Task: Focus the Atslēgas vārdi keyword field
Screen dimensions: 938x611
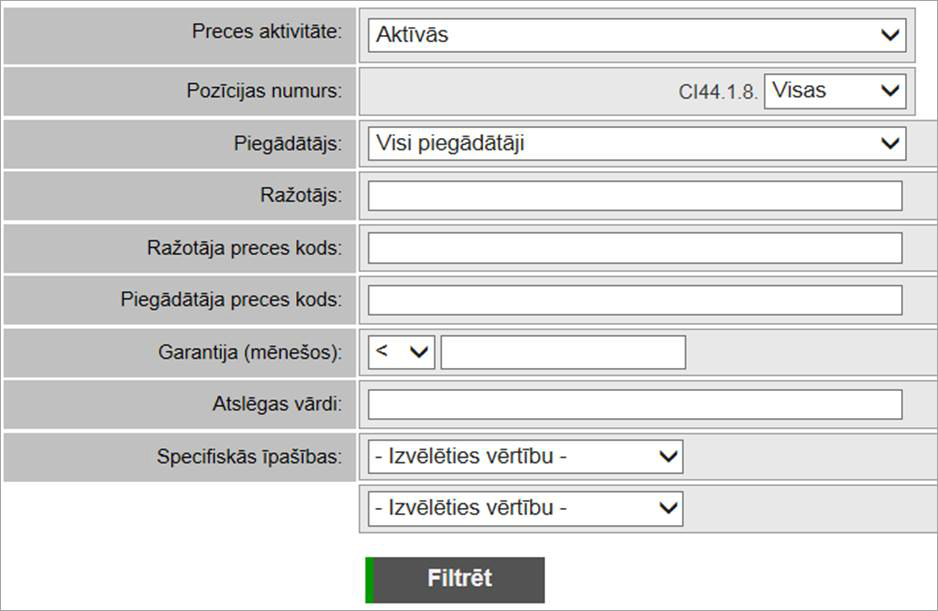Action: pyautogui.click(x=634, y=404)
